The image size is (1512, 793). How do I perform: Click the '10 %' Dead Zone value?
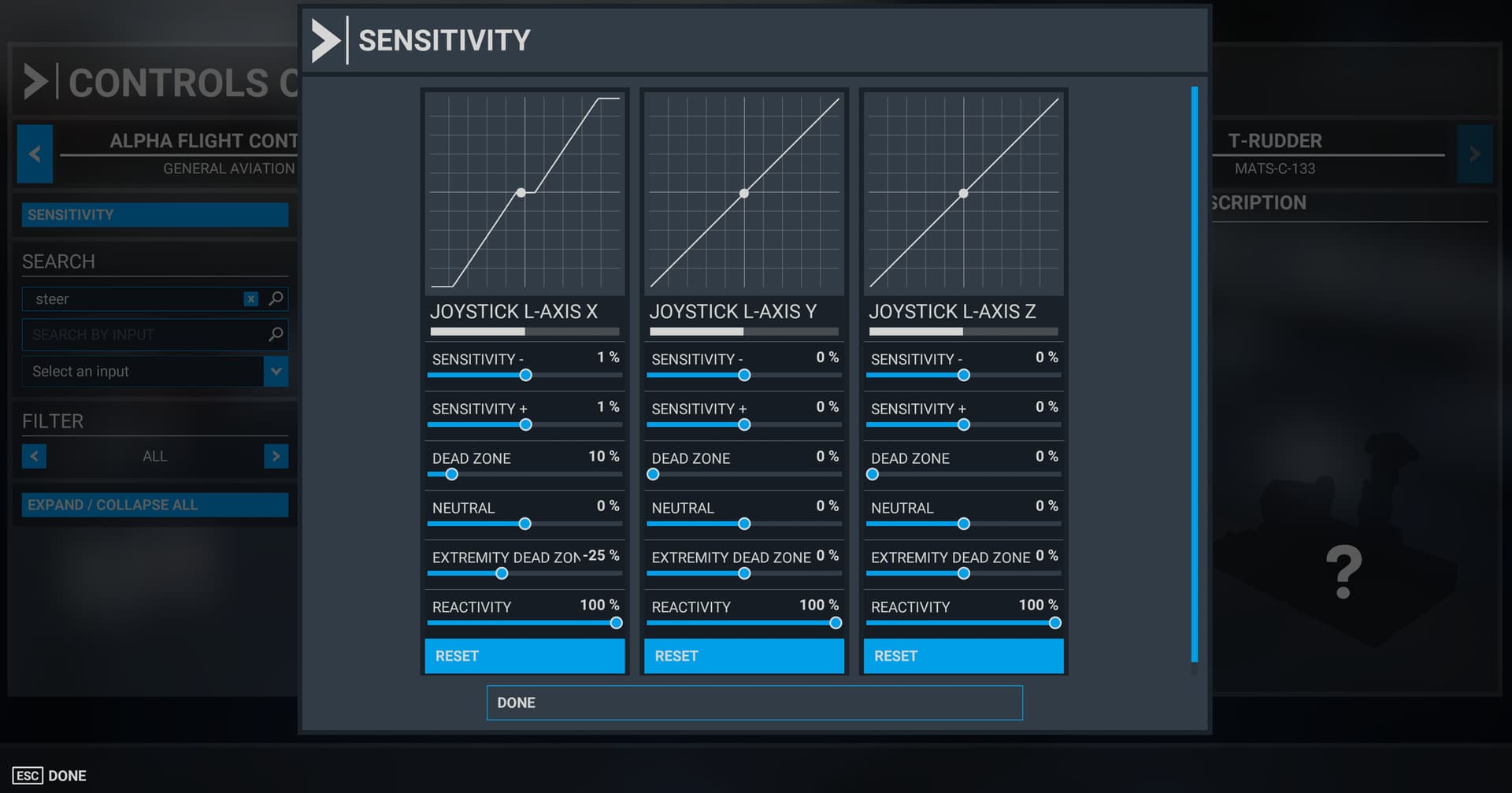pos(604,457)
